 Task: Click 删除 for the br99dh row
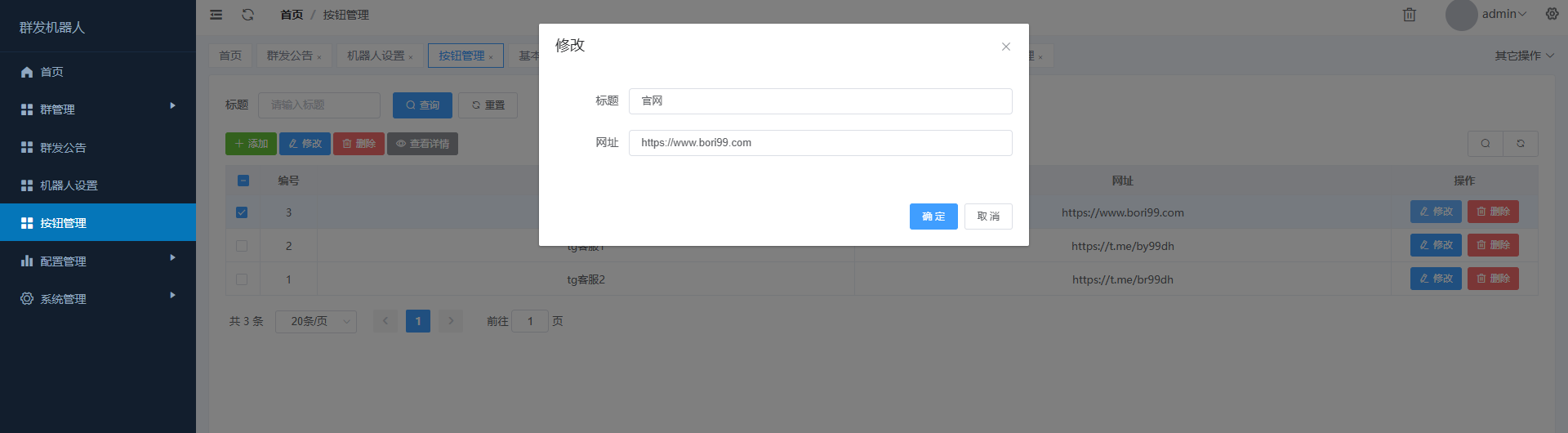click(1493, 279)
